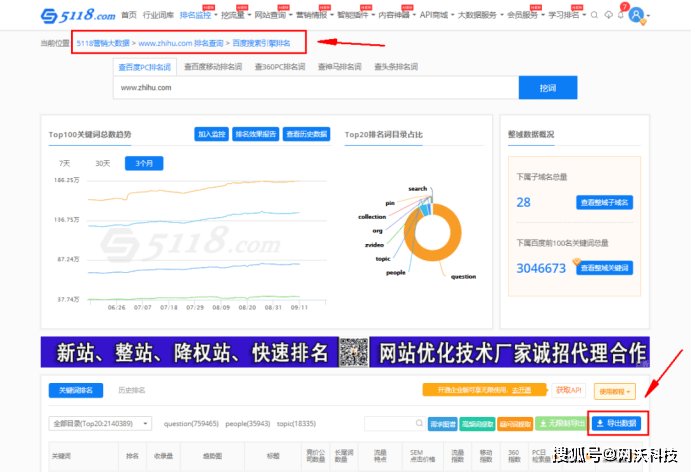Expand the 使用教程 dropdown
This screenshot has width=692, height=472.
pos(615,391)
